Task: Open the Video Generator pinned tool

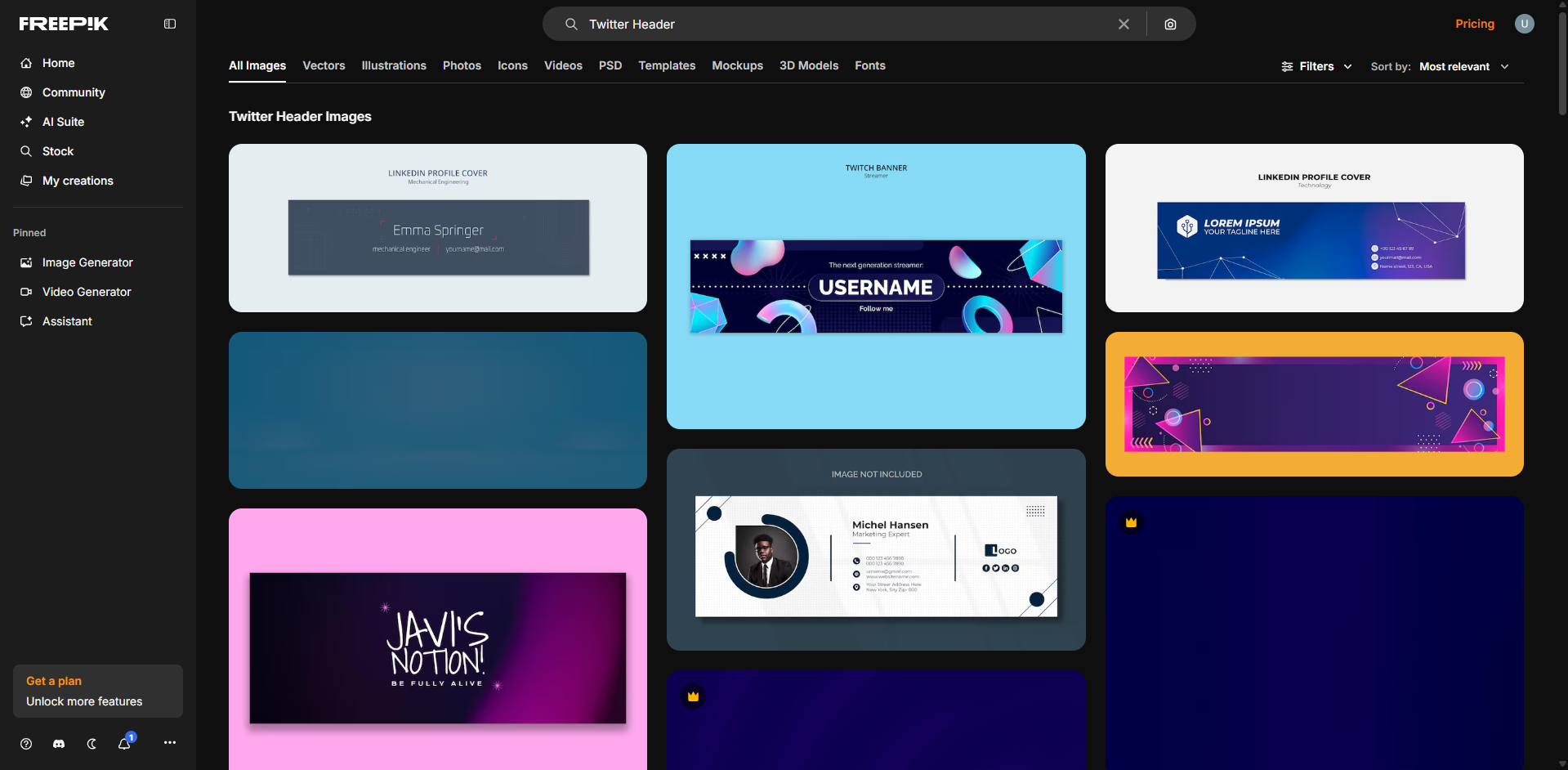Action: pos(87,292)
